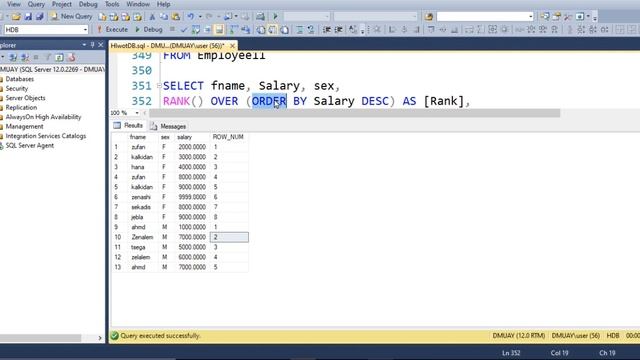Close the HlwotDB.sql tab
This screenshot has height=360, width=640.
coord(232,45)
